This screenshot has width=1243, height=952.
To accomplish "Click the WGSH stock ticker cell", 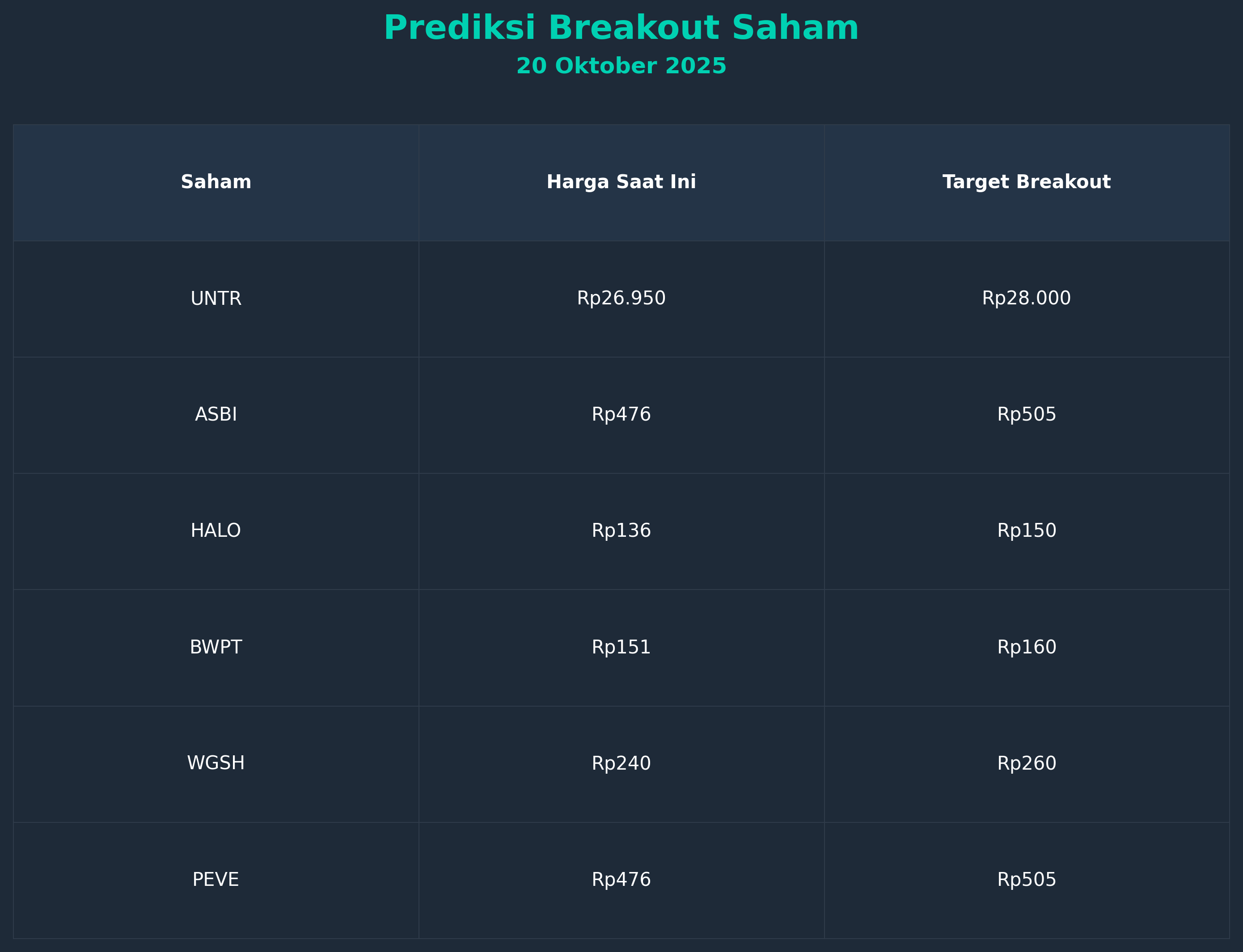I will (x=216, y=763).
